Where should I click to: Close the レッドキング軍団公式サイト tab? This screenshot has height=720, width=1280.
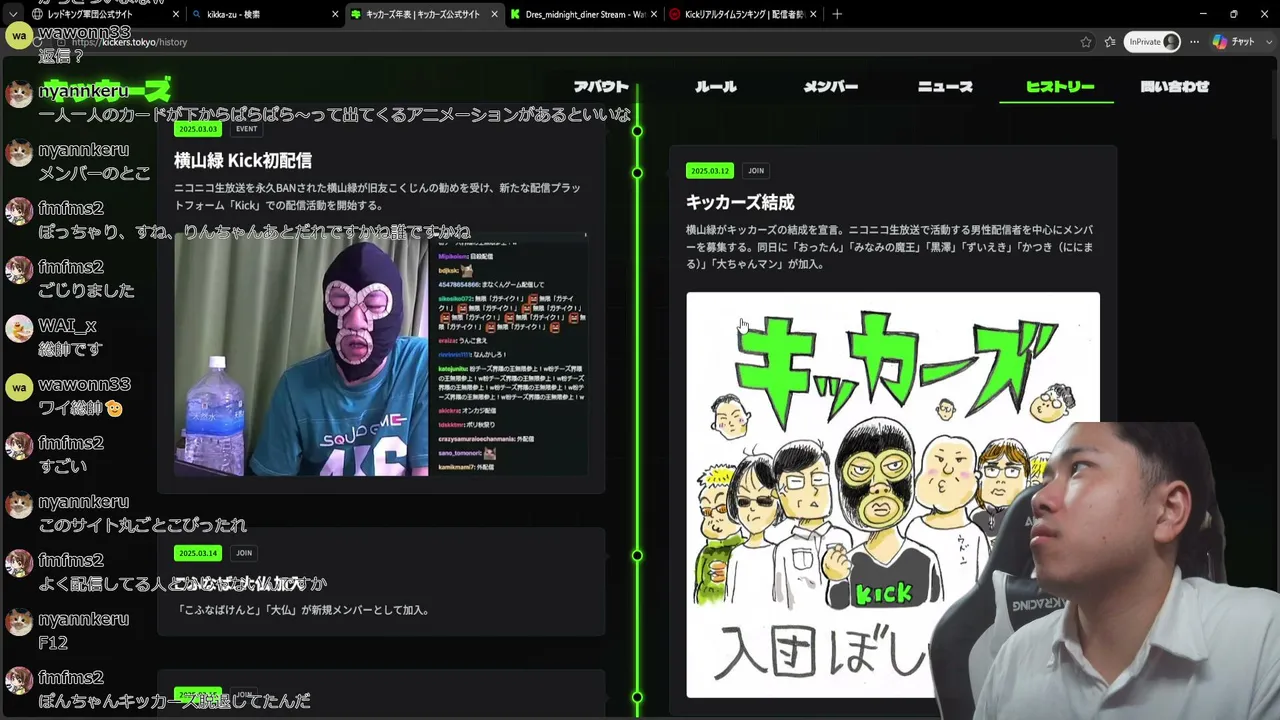[176, 14]
